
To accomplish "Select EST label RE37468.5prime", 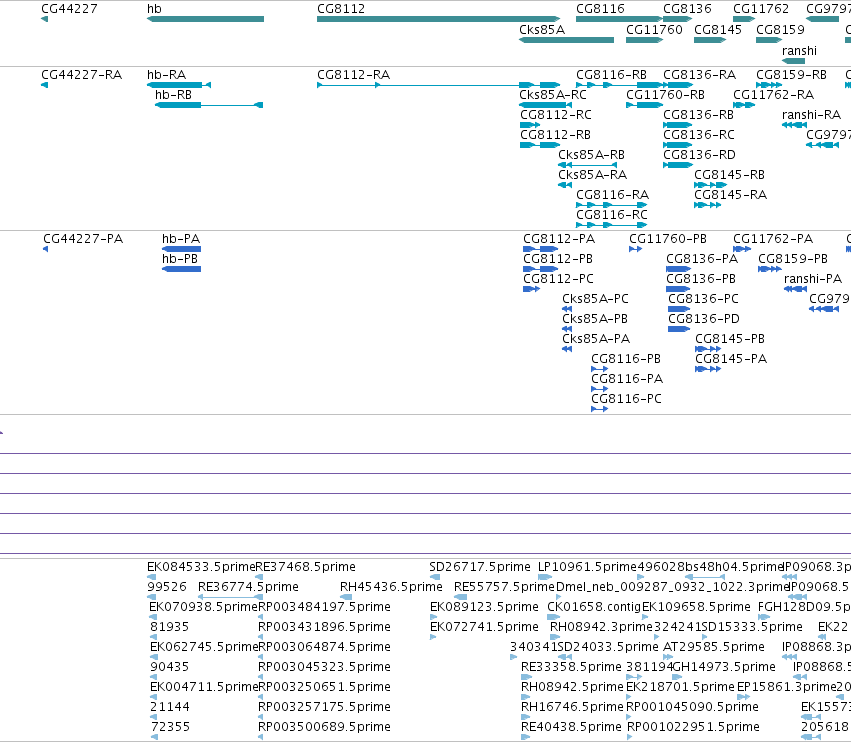I will [x=306, y=567].
